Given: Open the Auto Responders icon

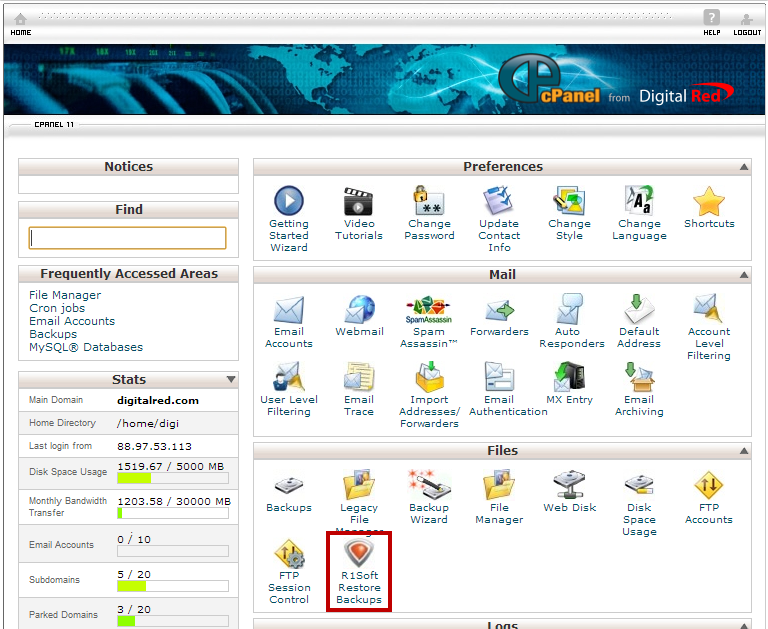Looking at the screenshot, I should (x=570, y=309).
